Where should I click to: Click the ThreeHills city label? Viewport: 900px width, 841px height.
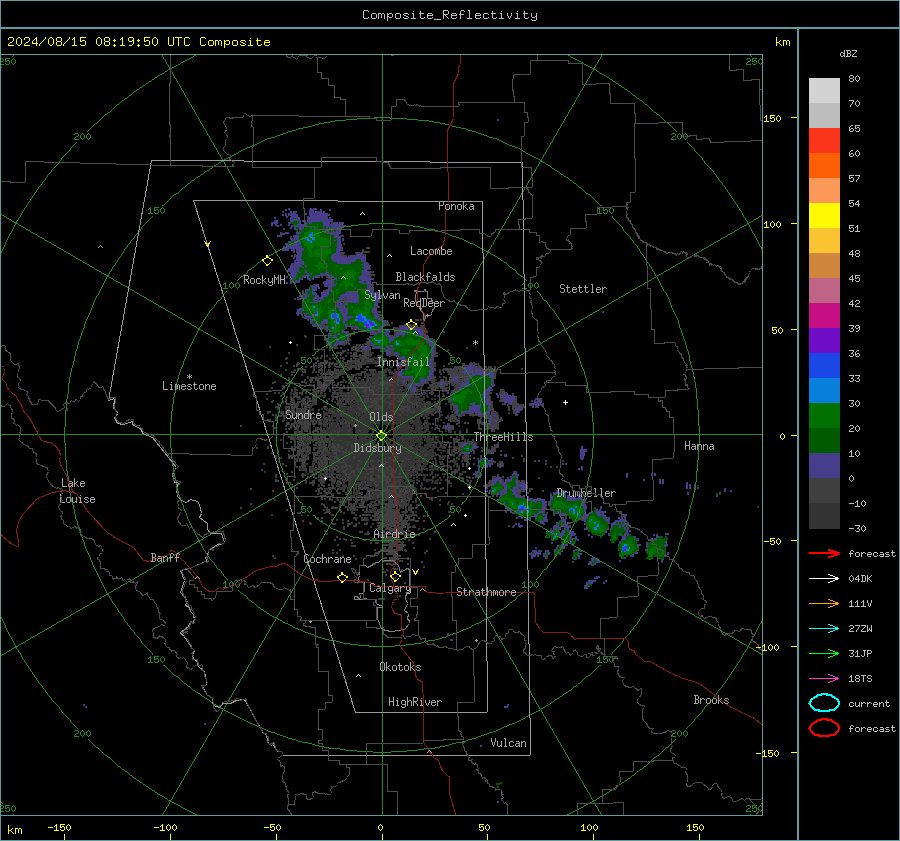coord(503,437)
